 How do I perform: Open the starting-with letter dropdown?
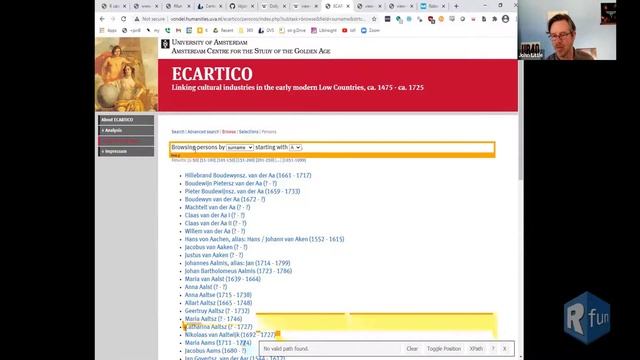pos(295,147)
